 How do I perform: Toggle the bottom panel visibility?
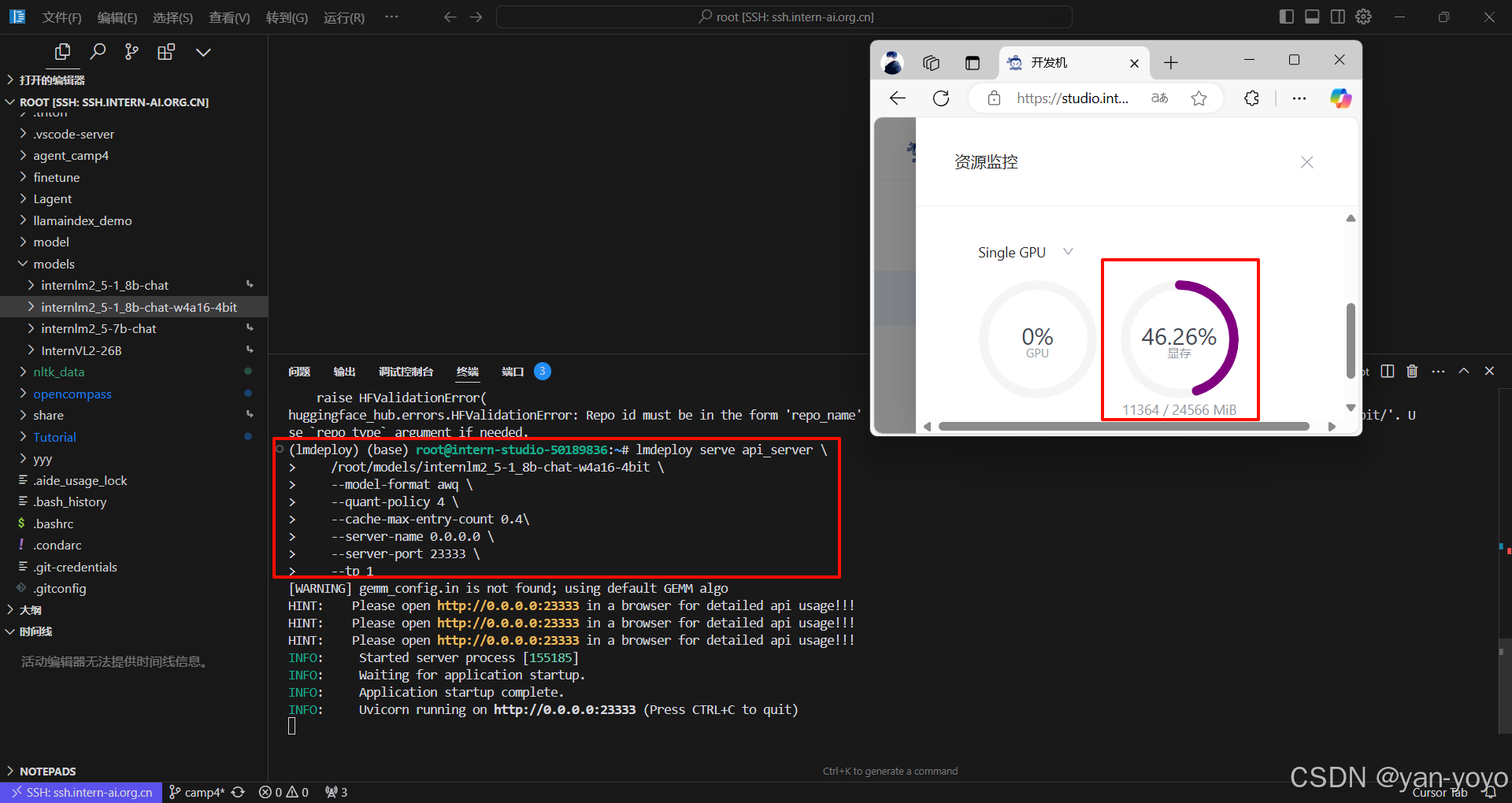(1312, 17)
